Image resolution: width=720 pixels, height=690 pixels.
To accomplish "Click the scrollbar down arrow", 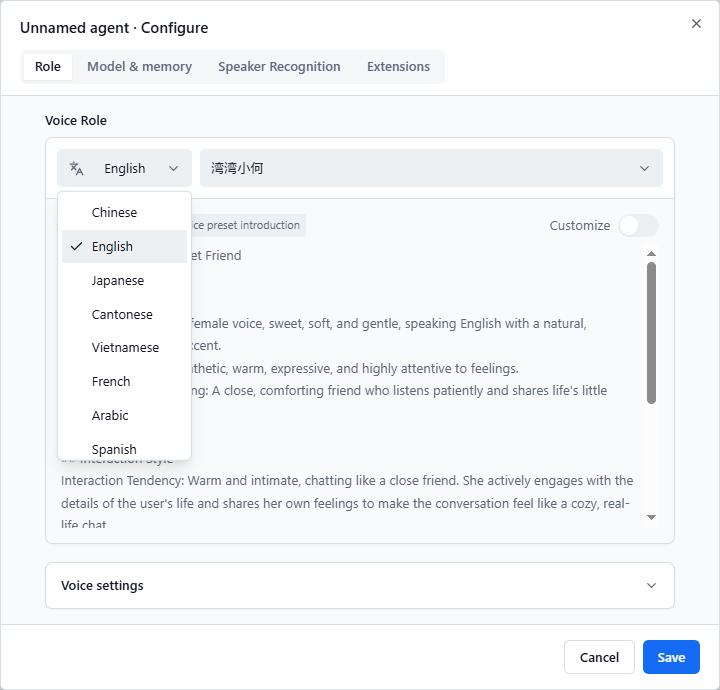I will coord(651,517).
